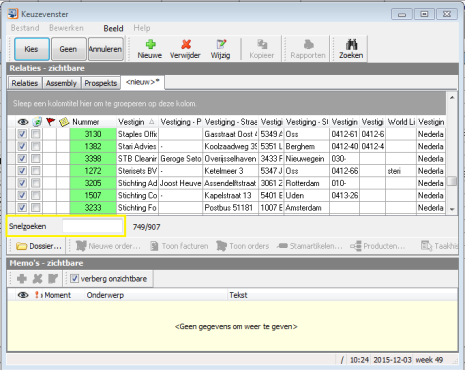465x370 pixels.
Task: Click the scroll up arrow of Relaties grid
Action: pyautogui.click(x=452, y=97)
